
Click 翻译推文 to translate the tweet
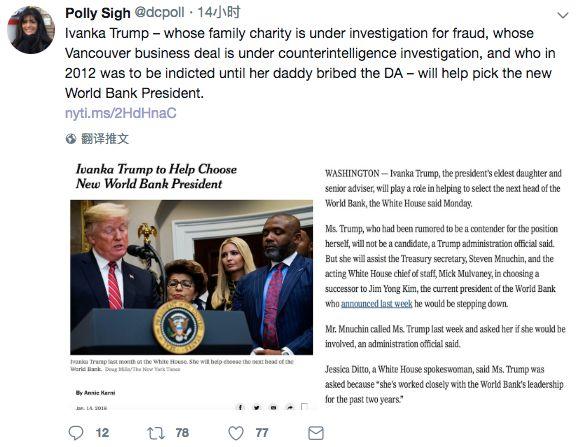105,139
